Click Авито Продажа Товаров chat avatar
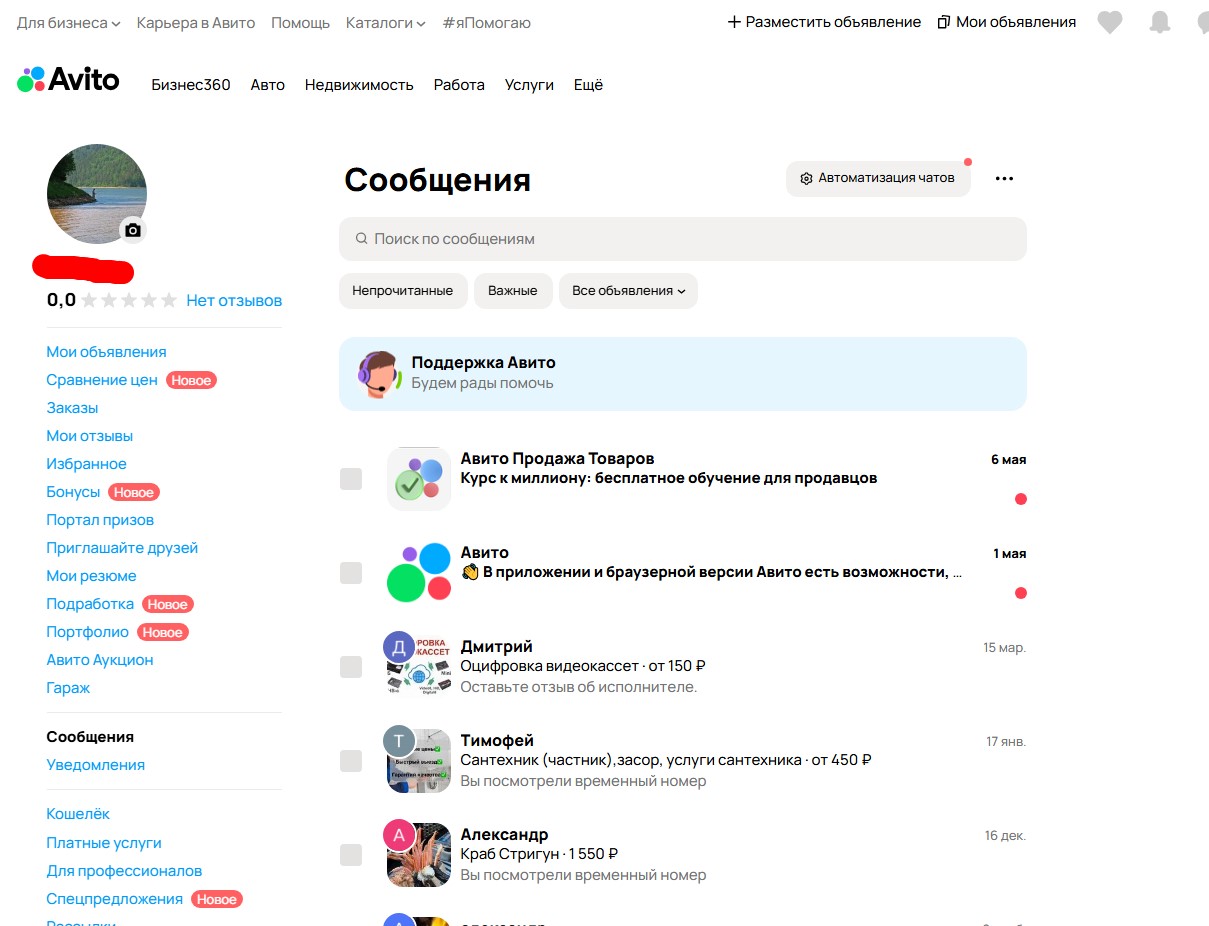This screenshot has height=926, width=1209. 419,479
